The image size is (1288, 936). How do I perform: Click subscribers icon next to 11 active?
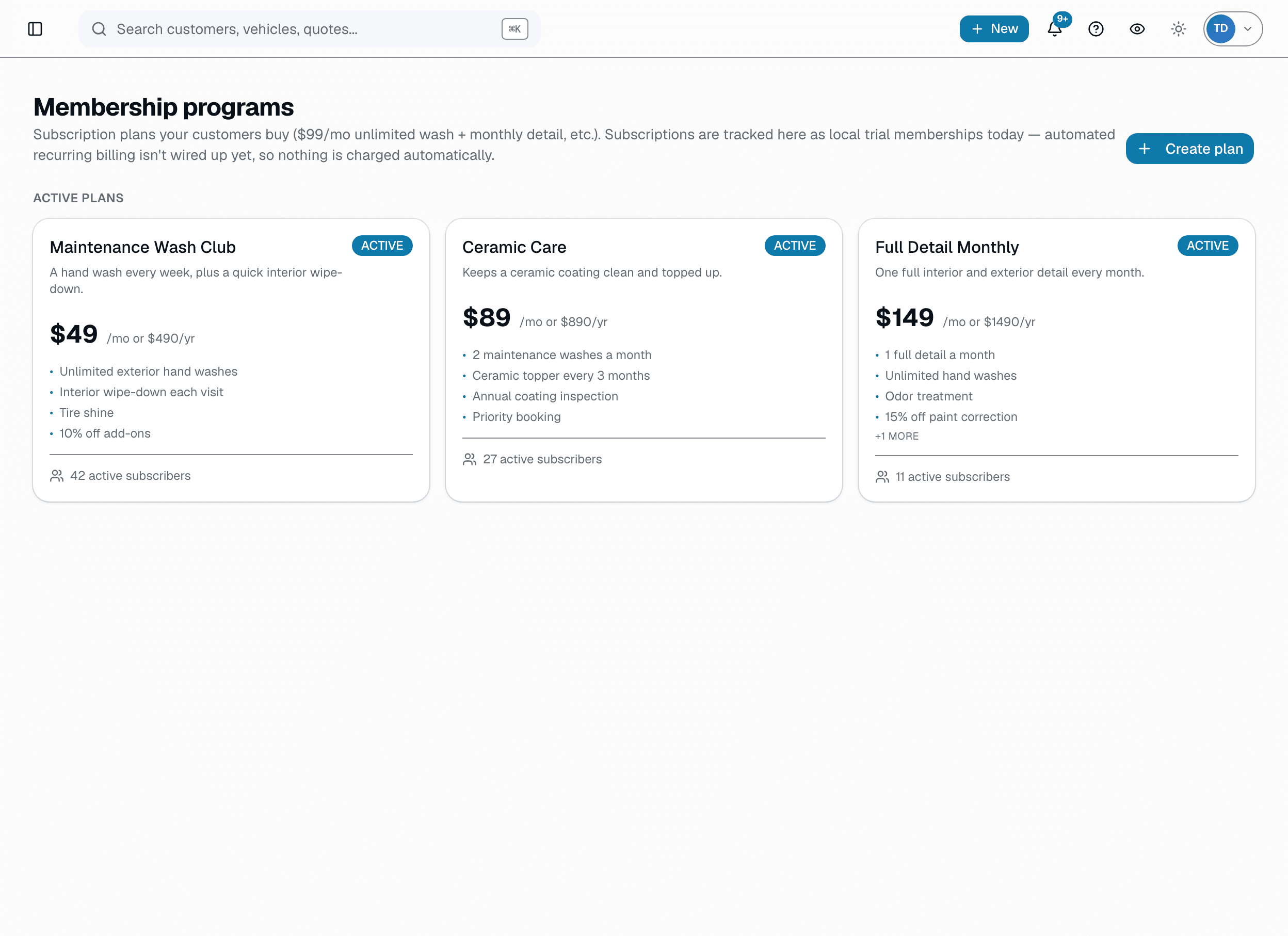point(882,477)
